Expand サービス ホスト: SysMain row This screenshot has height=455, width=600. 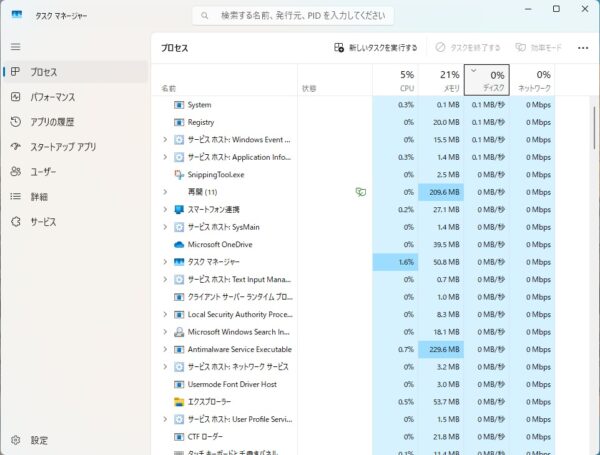[x=165, y=227]
